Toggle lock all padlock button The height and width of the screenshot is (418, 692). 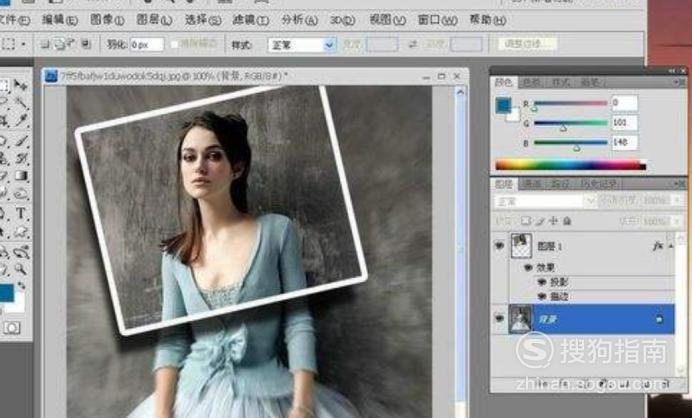click(567, 221)
